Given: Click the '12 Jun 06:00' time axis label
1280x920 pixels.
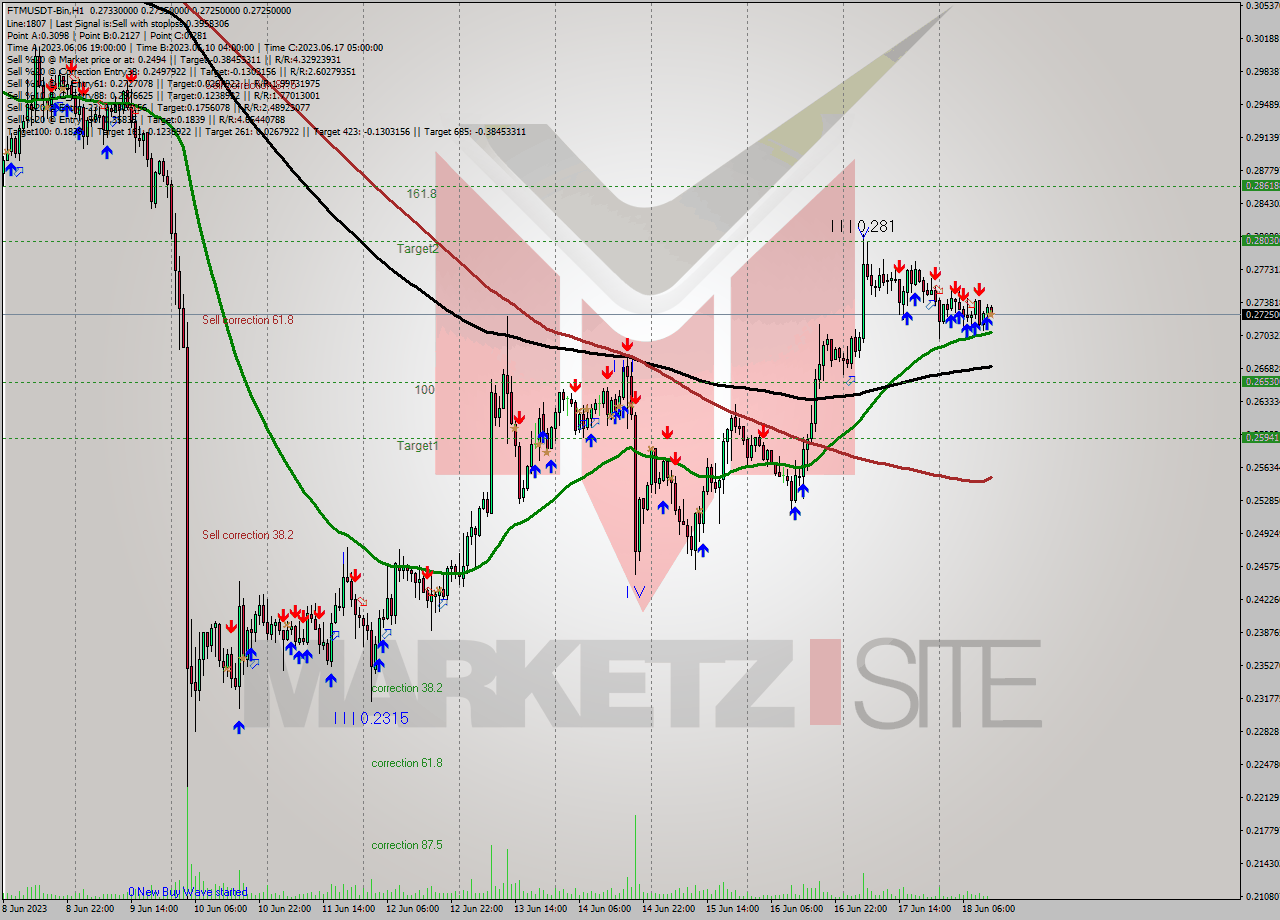Looking at the screenshot, I should tap(412, 910).
